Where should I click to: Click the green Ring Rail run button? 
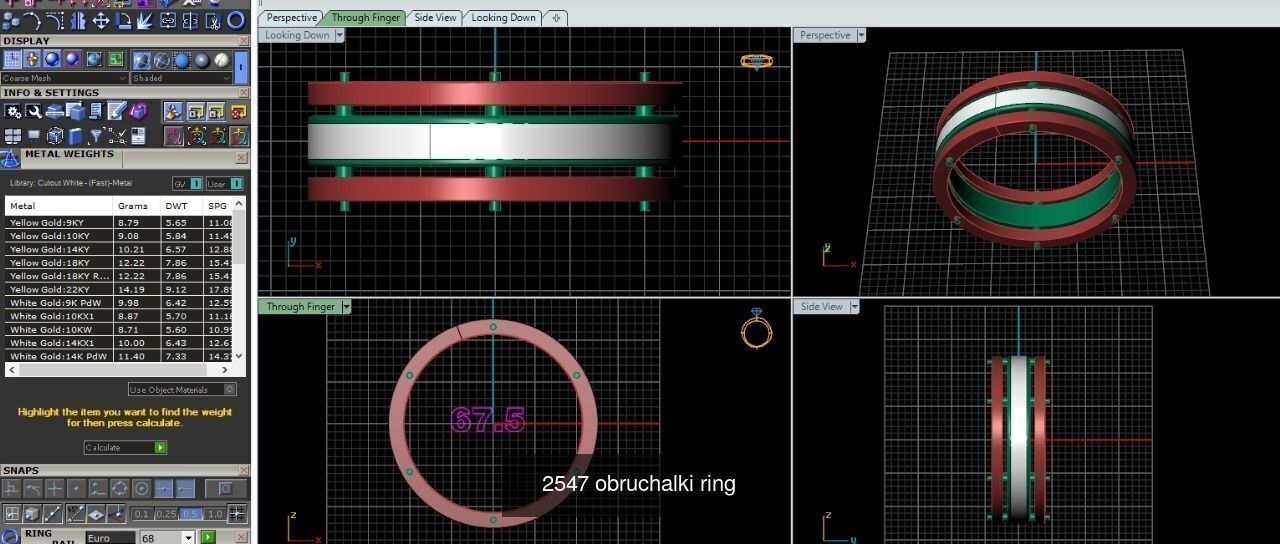[x=208, y=537]
